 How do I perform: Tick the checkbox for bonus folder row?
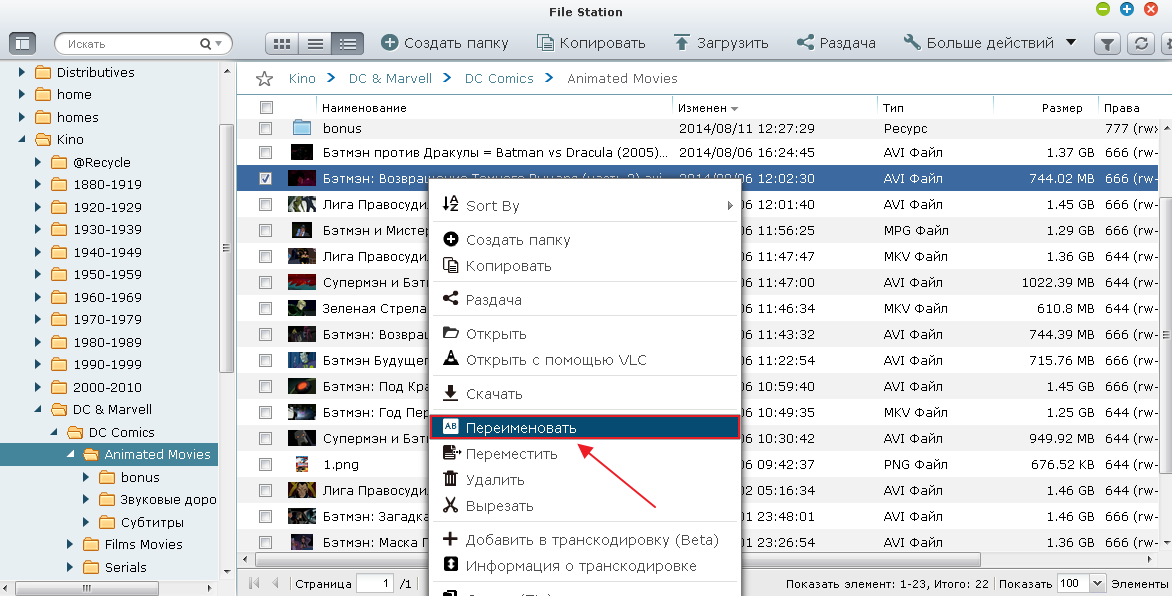click(265, 129)
